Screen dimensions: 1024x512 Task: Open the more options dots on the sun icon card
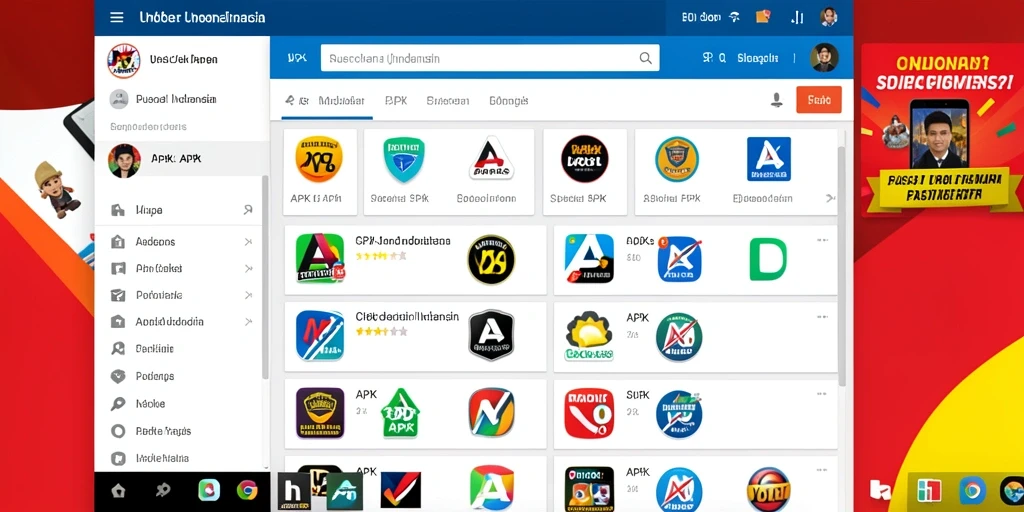[x=822, y=317]
